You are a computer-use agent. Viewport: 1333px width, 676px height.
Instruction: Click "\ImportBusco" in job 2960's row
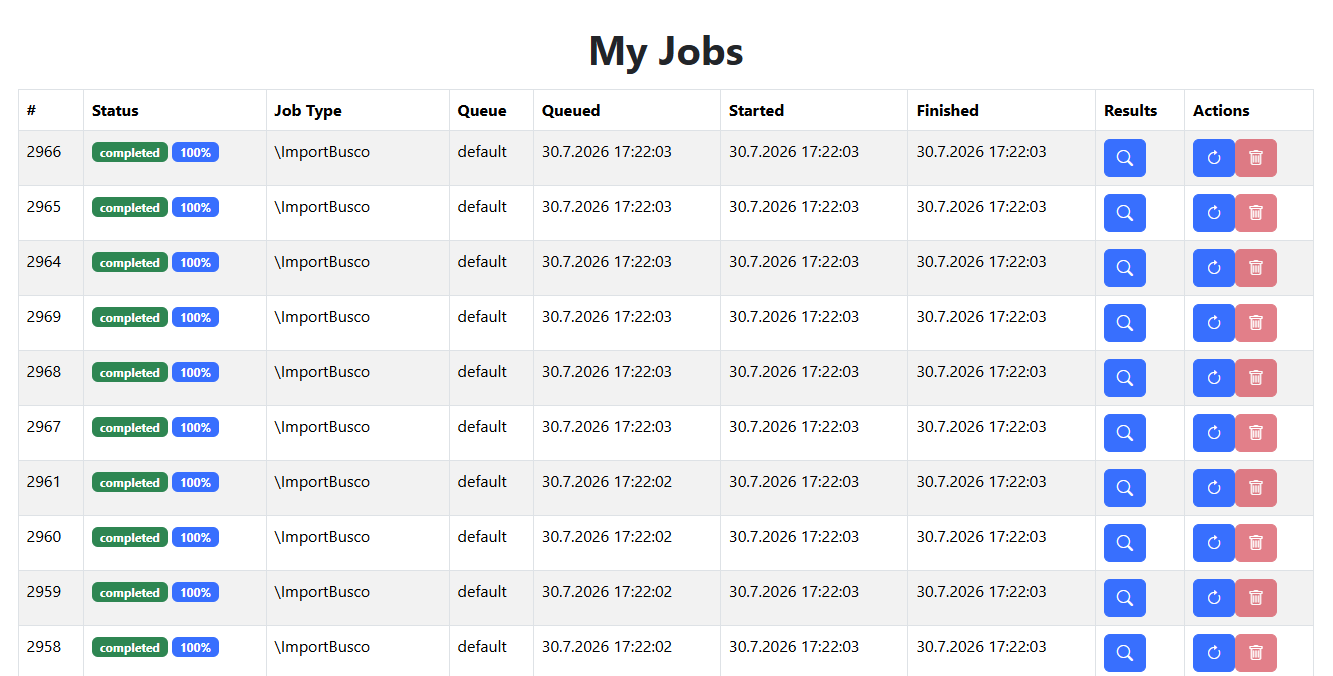(x=322, y=537)
